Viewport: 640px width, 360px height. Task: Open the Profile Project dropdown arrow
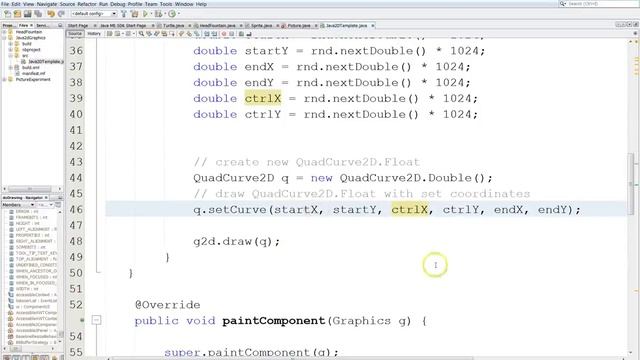tap(178, 14)
